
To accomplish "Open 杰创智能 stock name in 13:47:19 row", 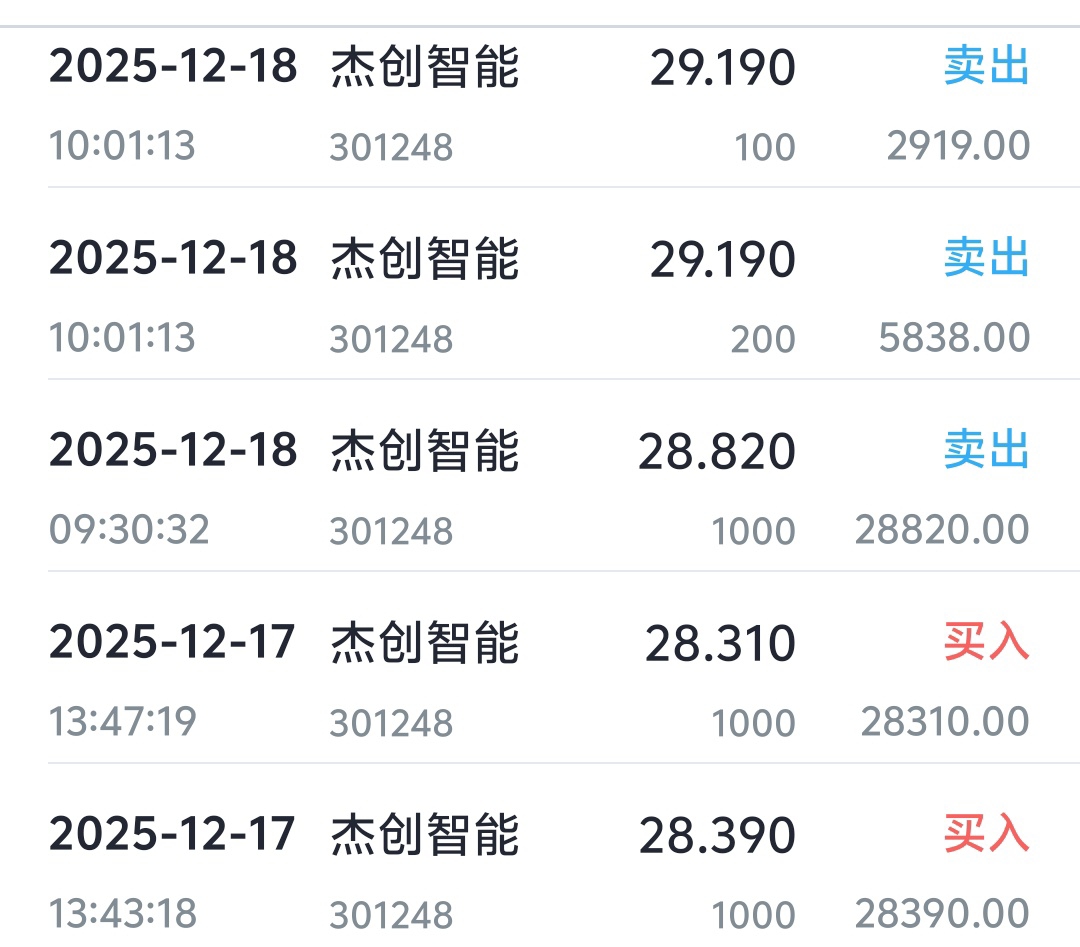I will (425, 643).
